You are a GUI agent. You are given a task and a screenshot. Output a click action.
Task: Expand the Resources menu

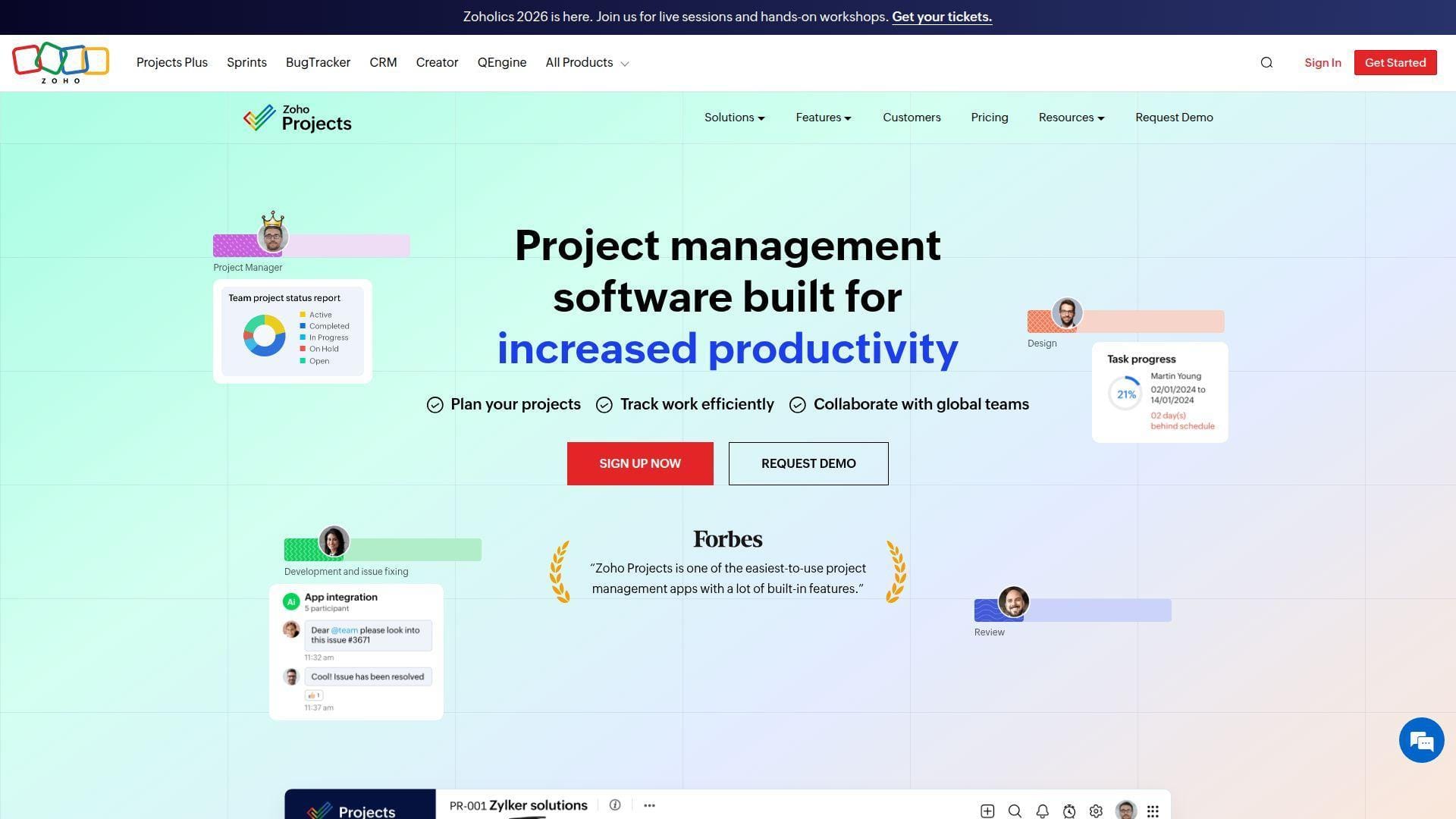1072,118
